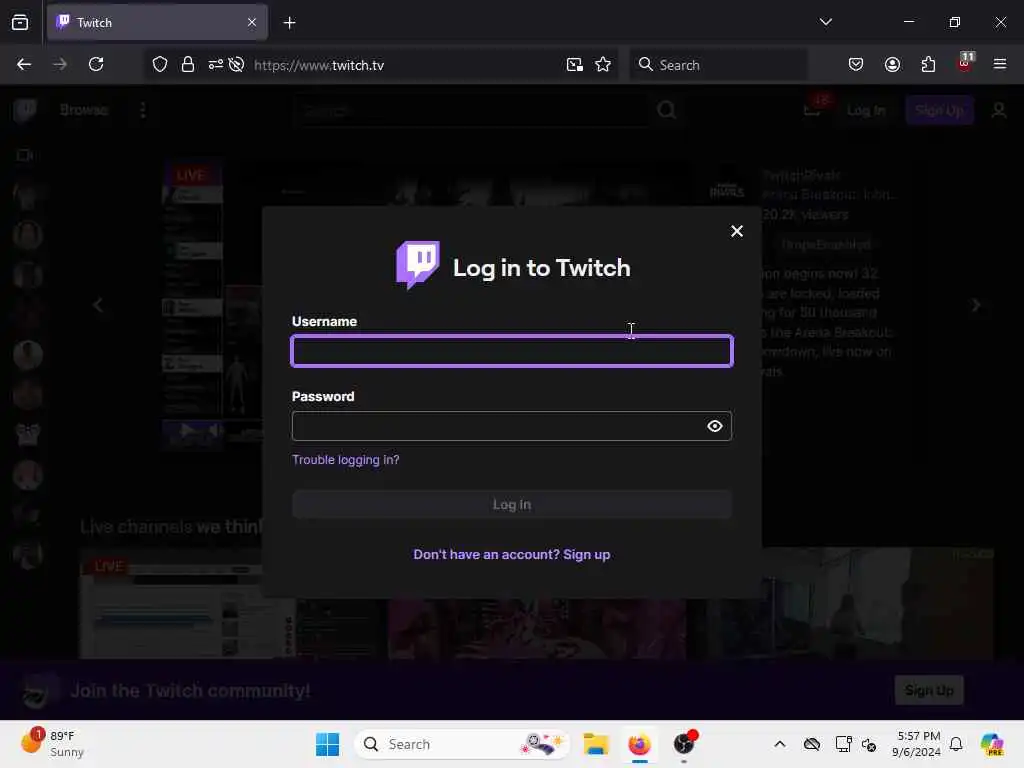Click Firefox icon on taskbar
Screen dimensions: 1024x768
639,744
